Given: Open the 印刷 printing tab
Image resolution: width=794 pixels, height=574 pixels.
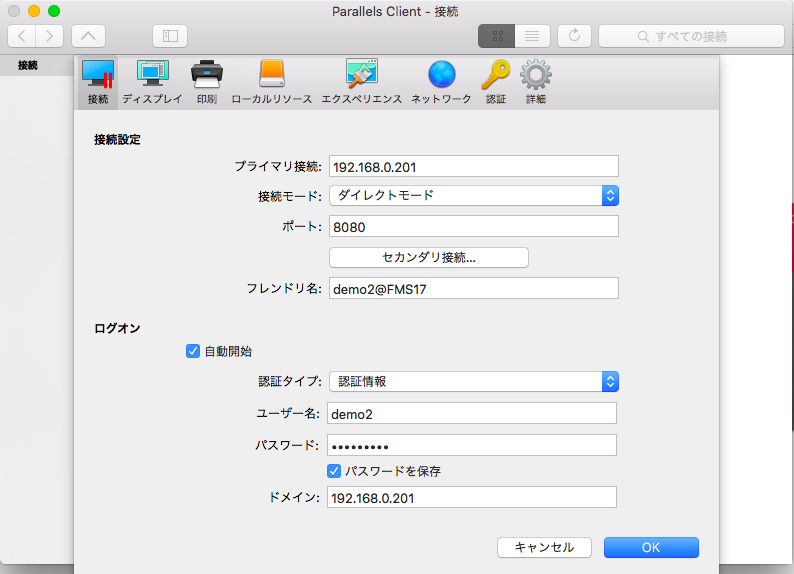Looking at the screenshot, I should tap(207, 82).
